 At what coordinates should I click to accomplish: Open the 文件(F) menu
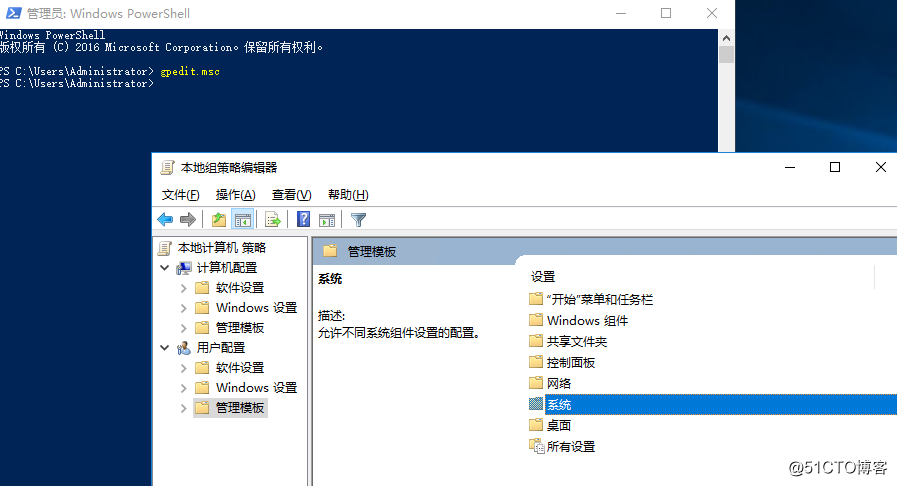180,195
